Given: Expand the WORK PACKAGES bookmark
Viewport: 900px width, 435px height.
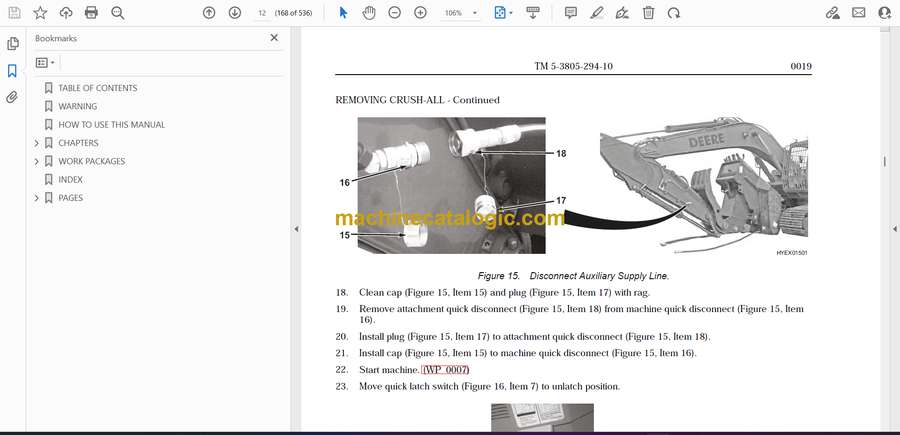Looking at the screenshot, I should coord(37,161).
